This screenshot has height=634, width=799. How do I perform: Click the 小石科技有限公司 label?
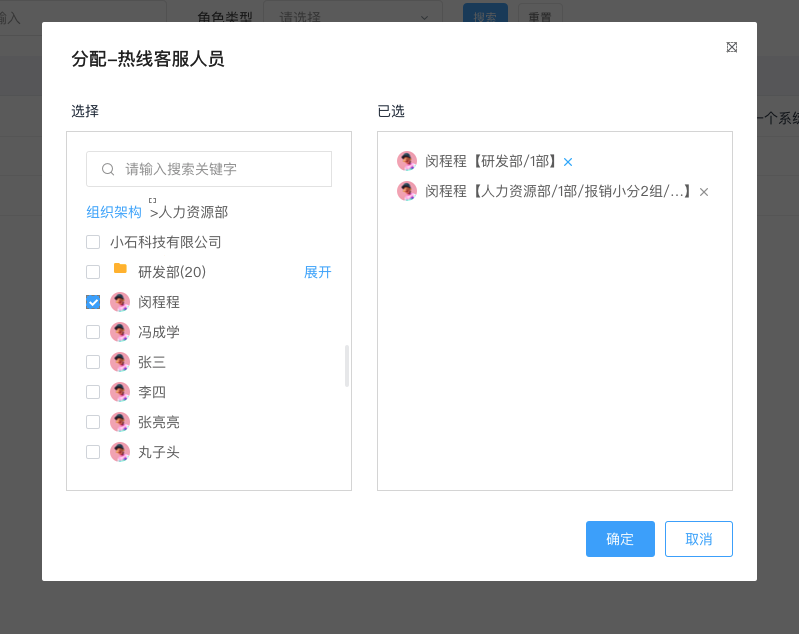tap(166, 242)
